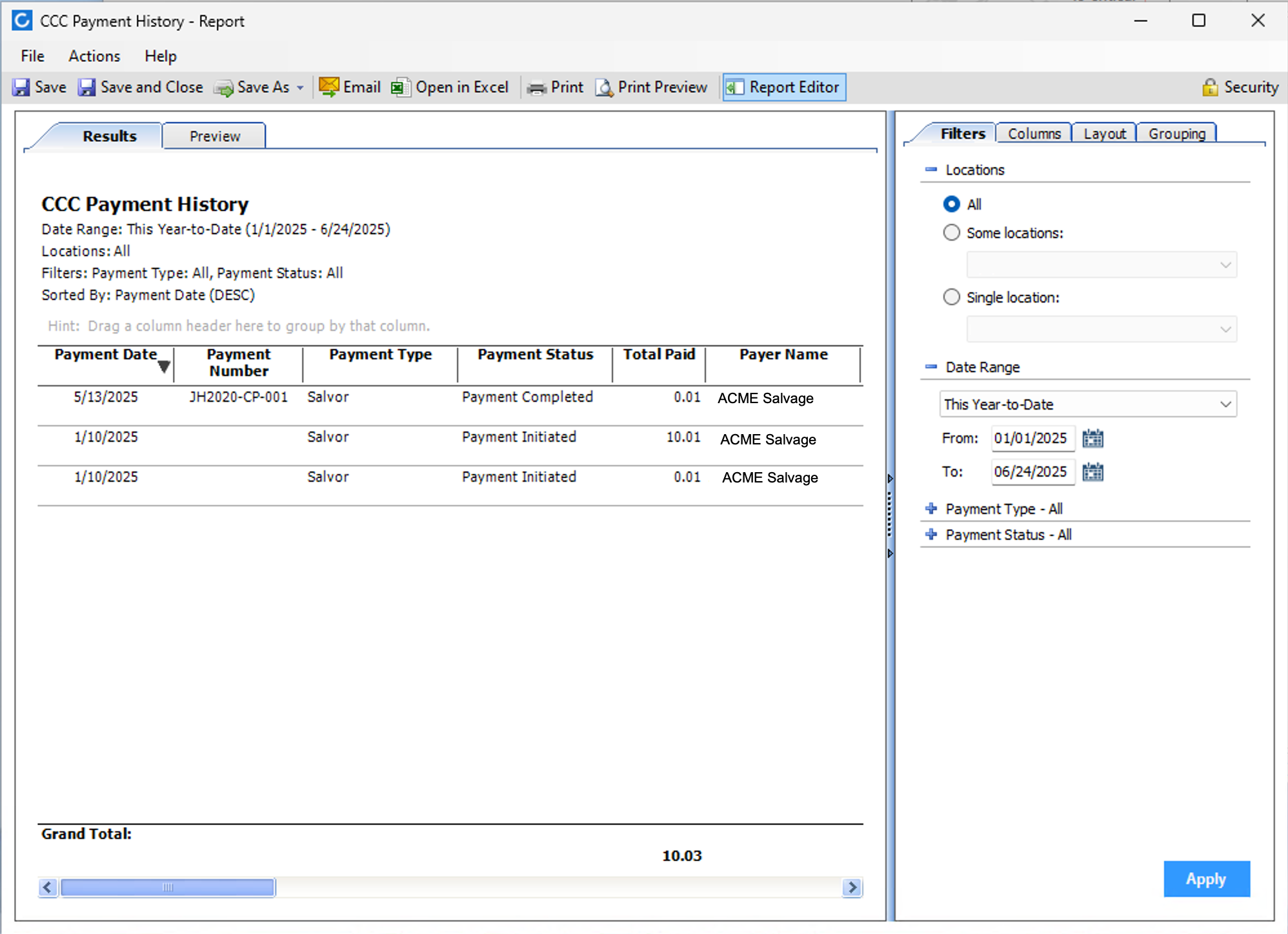The height and width of the screenshot is (934, 1288).
Task: Select the All locations radio button
Action: (x=951, y=204)
